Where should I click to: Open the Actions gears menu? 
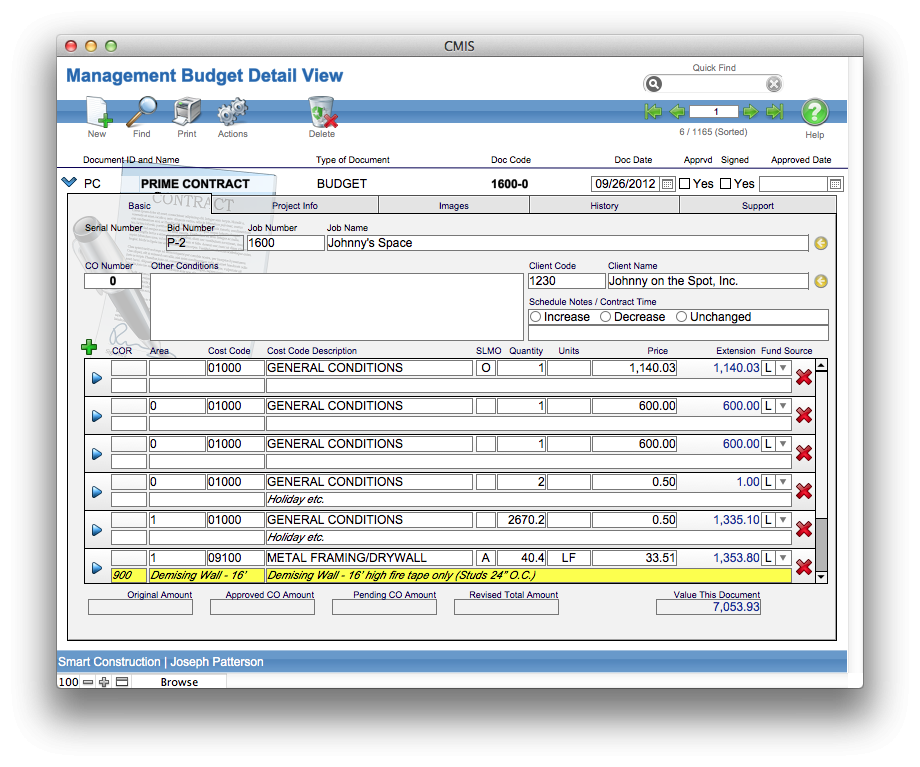coord(231,113)
